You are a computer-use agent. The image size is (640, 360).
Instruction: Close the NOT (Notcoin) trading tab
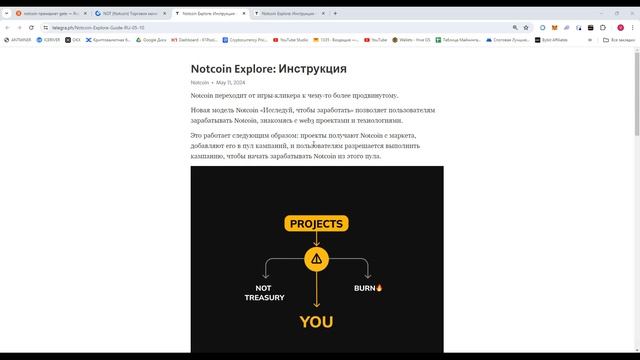[164, 13]
